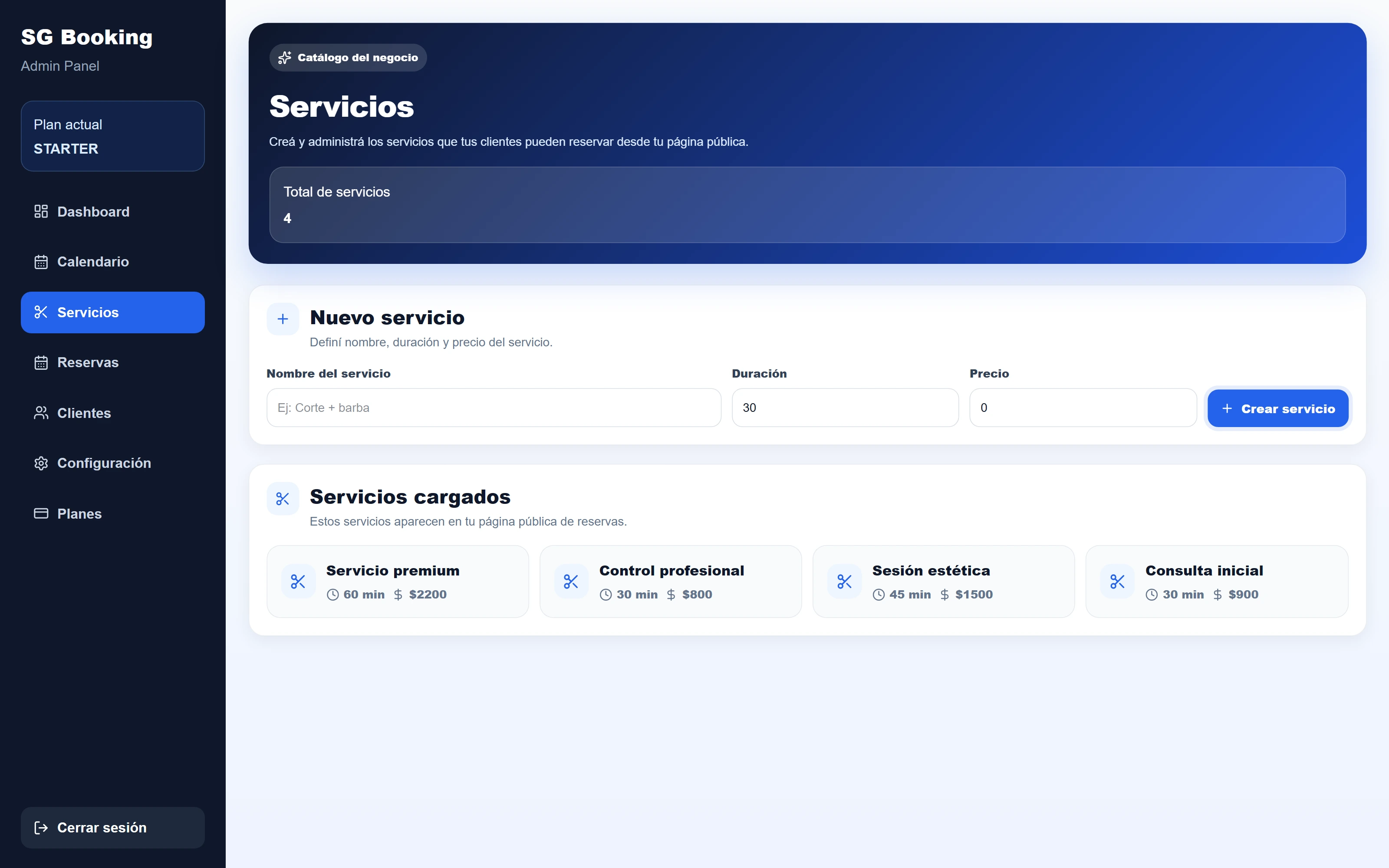Click the scissors icon beside Servicios menu
The width and height of the screenshot is (1389, 868).
41,312
